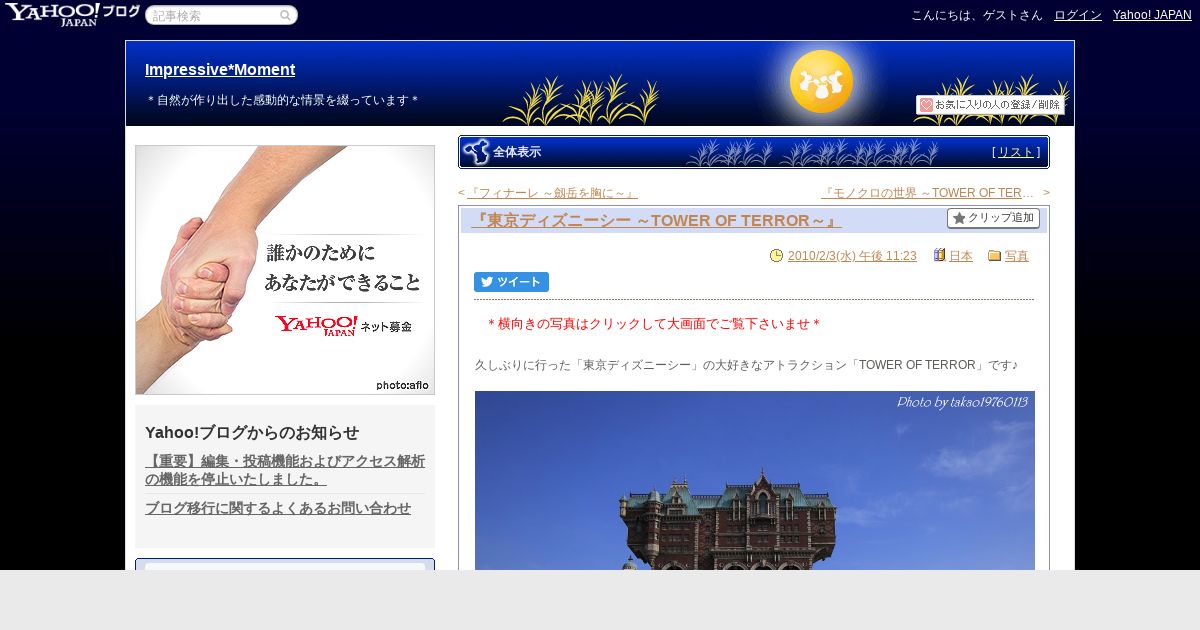
Task: Open ブログ移行に関するよくあるお問い合わせ link
Action: pyautogui.click(x=278, y=508)
